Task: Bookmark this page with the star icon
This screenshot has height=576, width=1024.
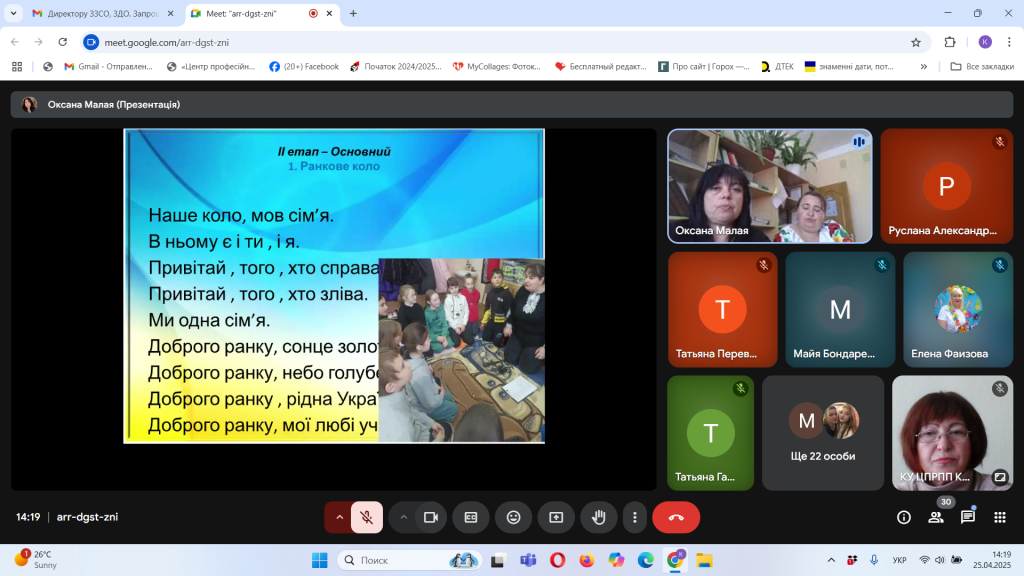Action: click(916, 42)
